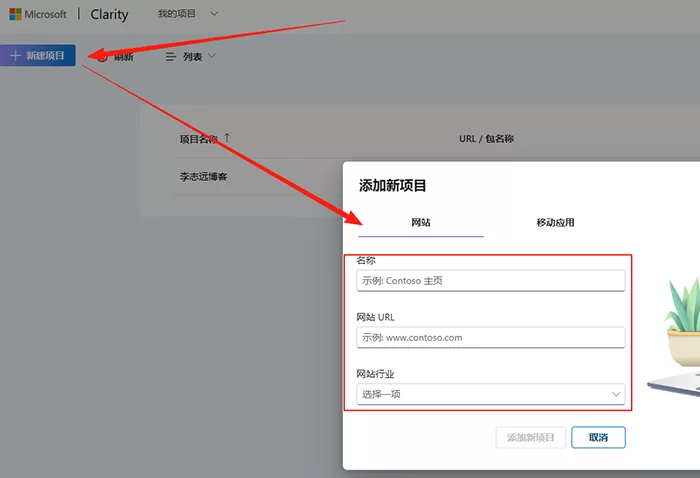Open the 列表 view dropdown
The height and width of the screenshot is (478, 700).
click(x=191, y=57)
